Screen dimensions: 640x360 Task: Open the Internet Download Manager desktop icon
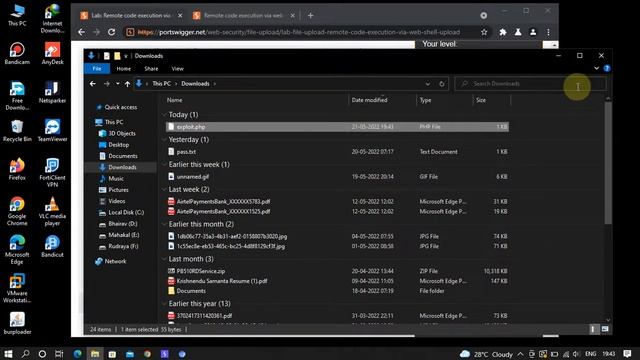[x=52, y=18]
